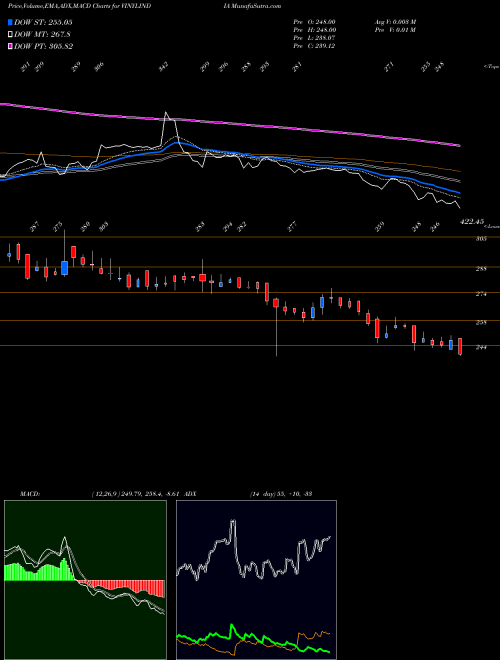This screenshot has height=660, width=500.
Task: Click the Pre L: 238.07 low value
Action: (x=314, y=38)
